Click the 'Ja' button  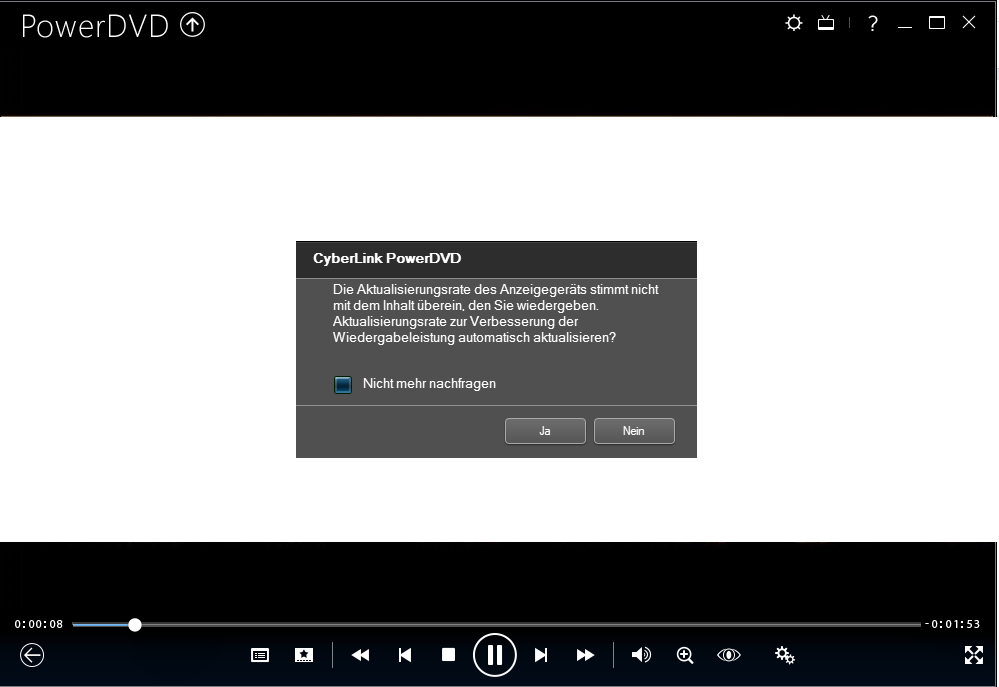point(545,431)
